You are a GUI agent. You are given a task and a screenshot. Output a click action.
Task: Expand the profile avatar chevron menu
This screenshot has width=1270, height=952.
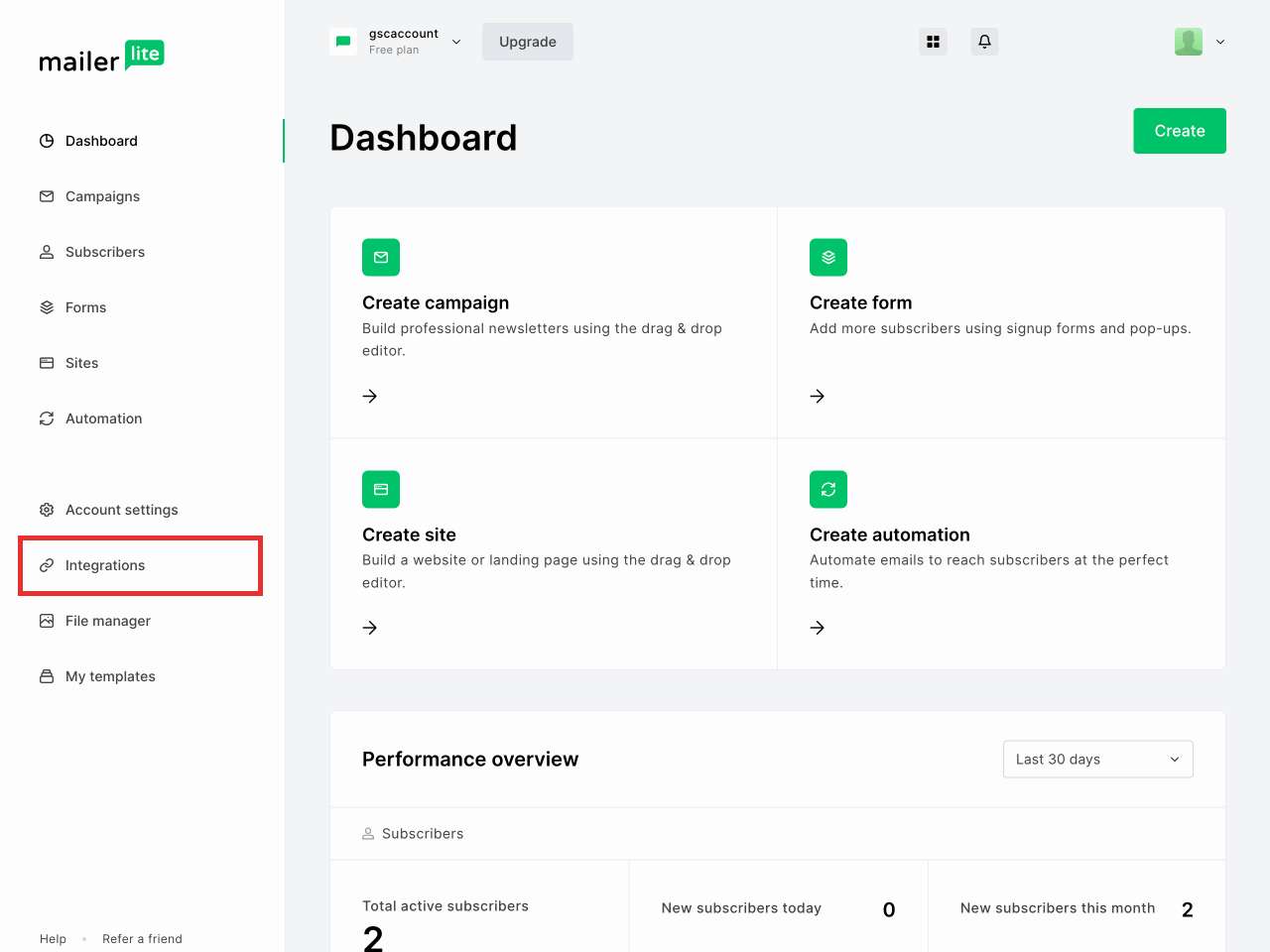pyautogui.click(x=1219, y=42)
